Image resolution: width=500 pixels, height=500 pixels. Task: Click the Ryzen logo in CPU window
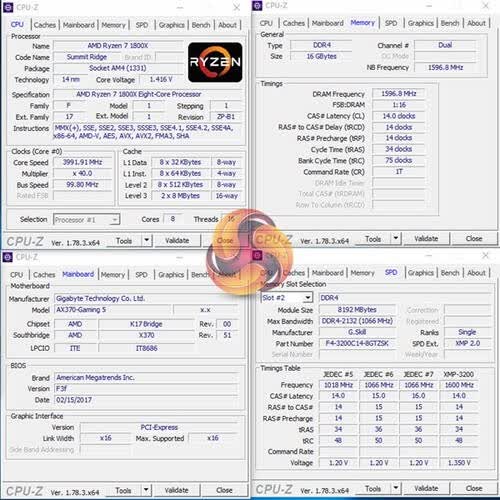pos(215,62)
